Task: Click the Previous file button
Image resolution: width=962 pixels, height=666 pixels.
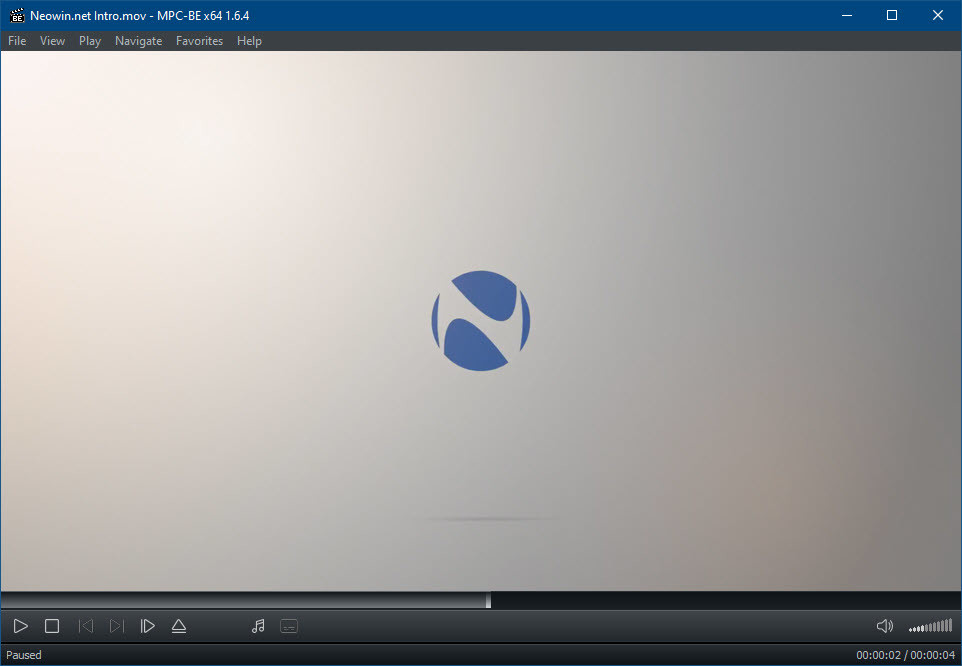Action: point(86,626)
